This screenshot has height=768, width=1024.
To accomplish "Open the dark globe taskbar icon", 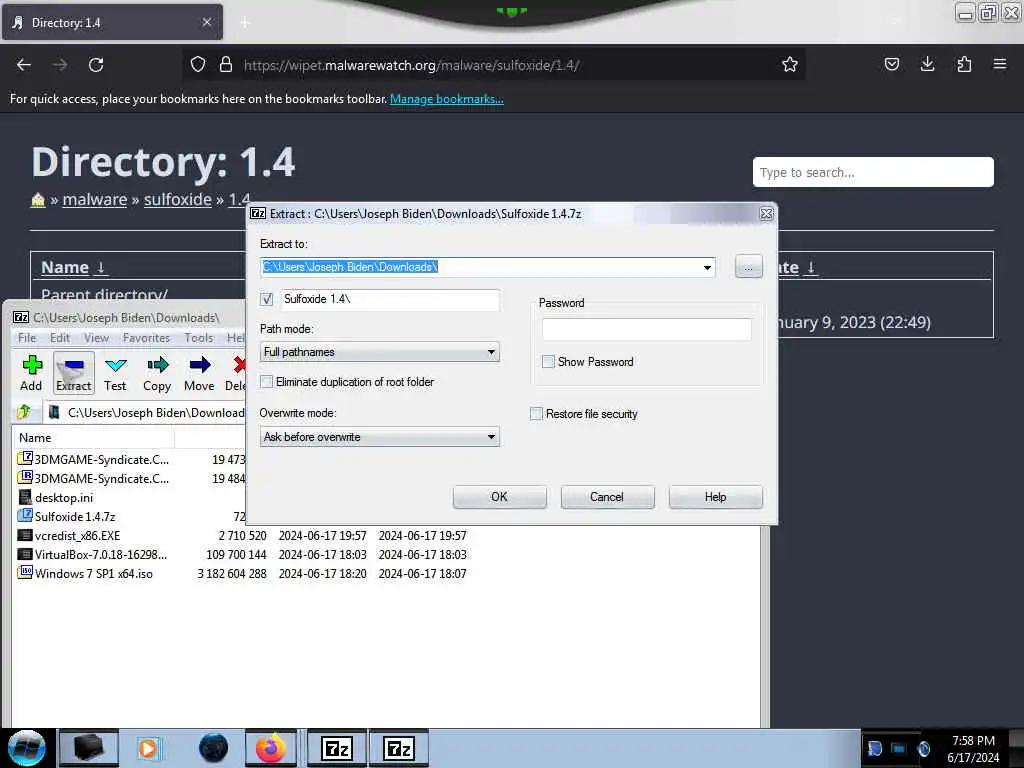I will 213,748.
